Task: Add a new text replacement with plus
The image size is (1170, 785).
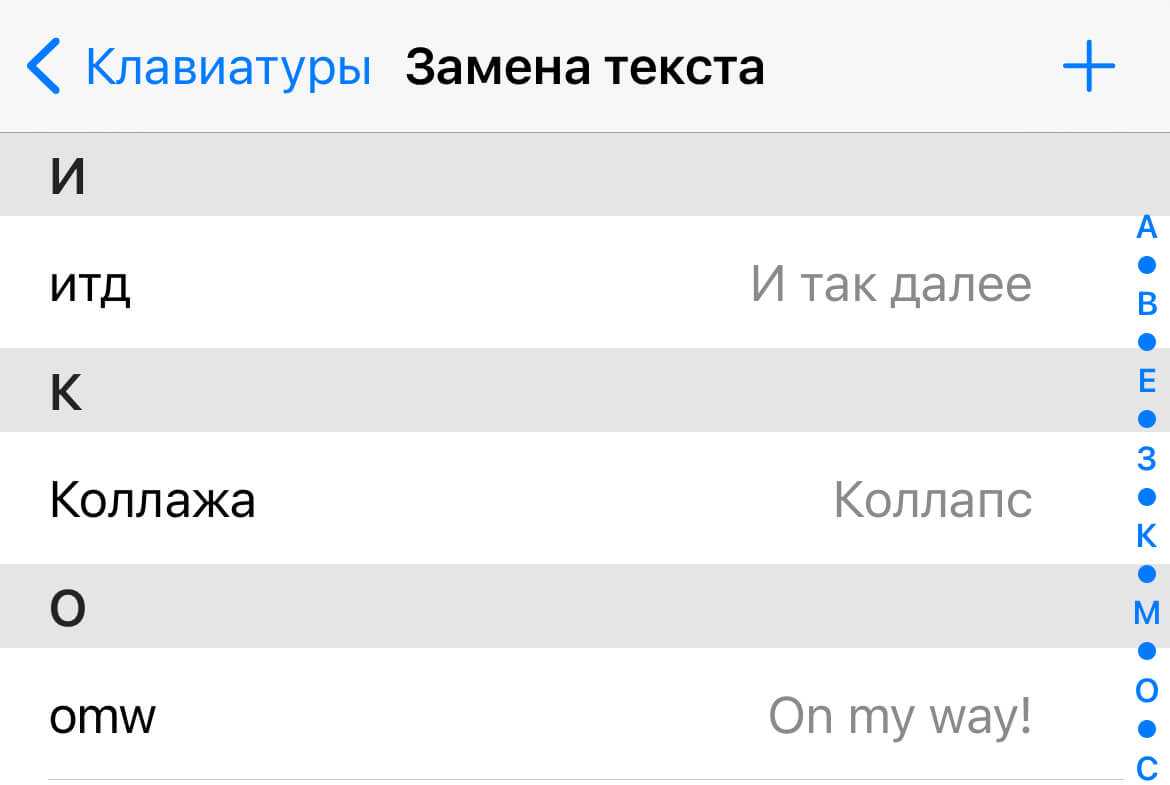Action: (x=1088, y=67)
